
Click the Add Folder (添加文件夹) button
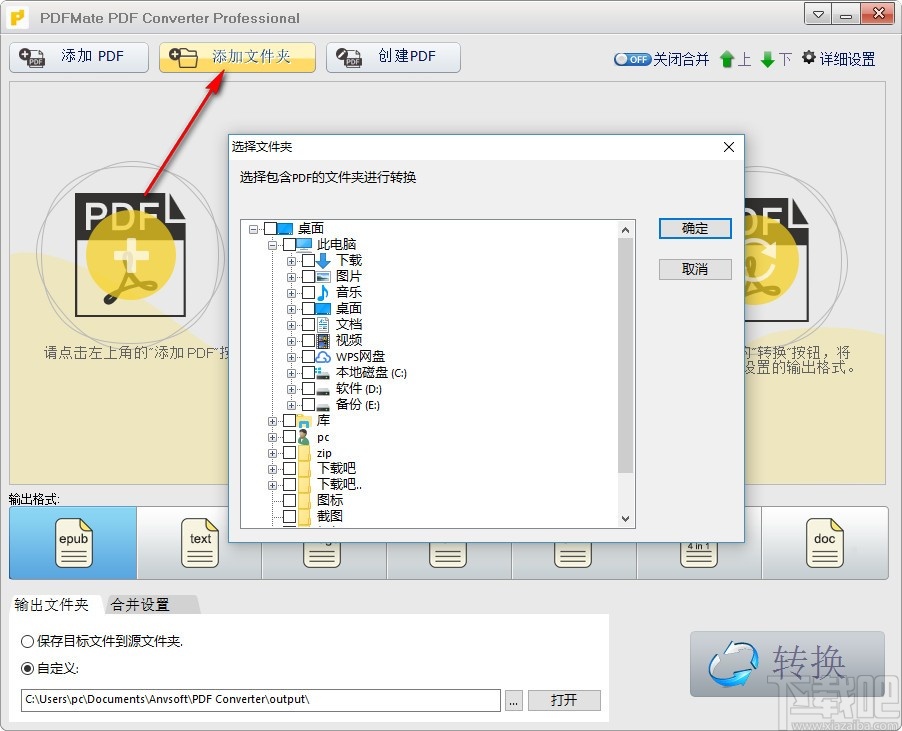click(x=237, y=57)
